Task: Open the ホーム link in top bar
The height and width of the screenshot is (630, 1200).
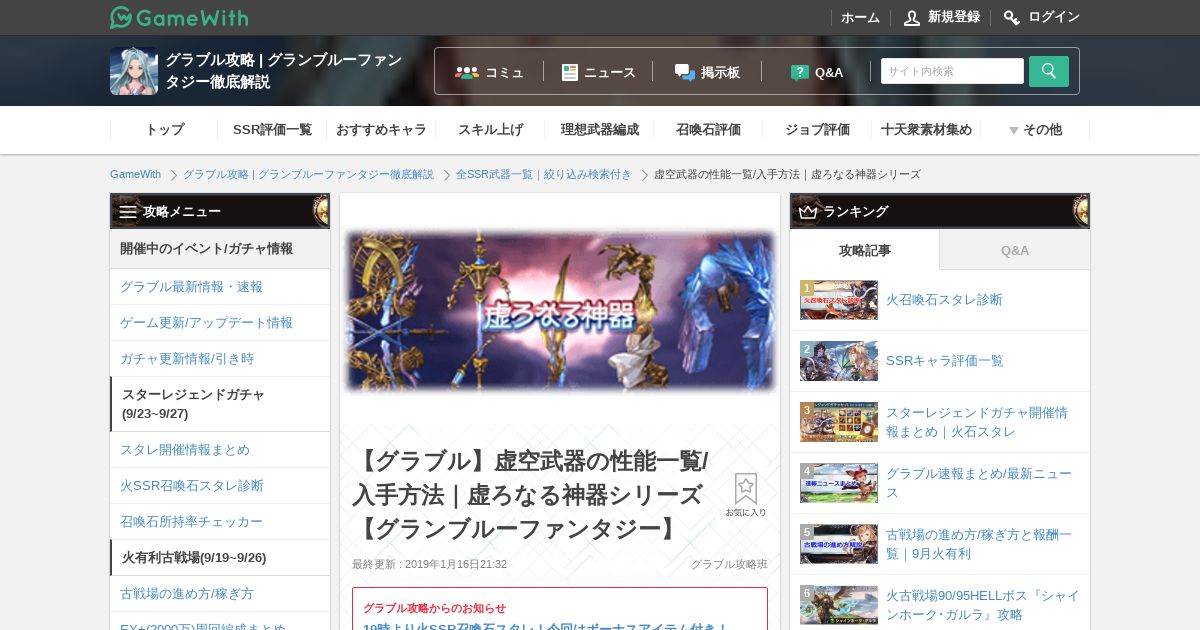Action: point(860,18)
